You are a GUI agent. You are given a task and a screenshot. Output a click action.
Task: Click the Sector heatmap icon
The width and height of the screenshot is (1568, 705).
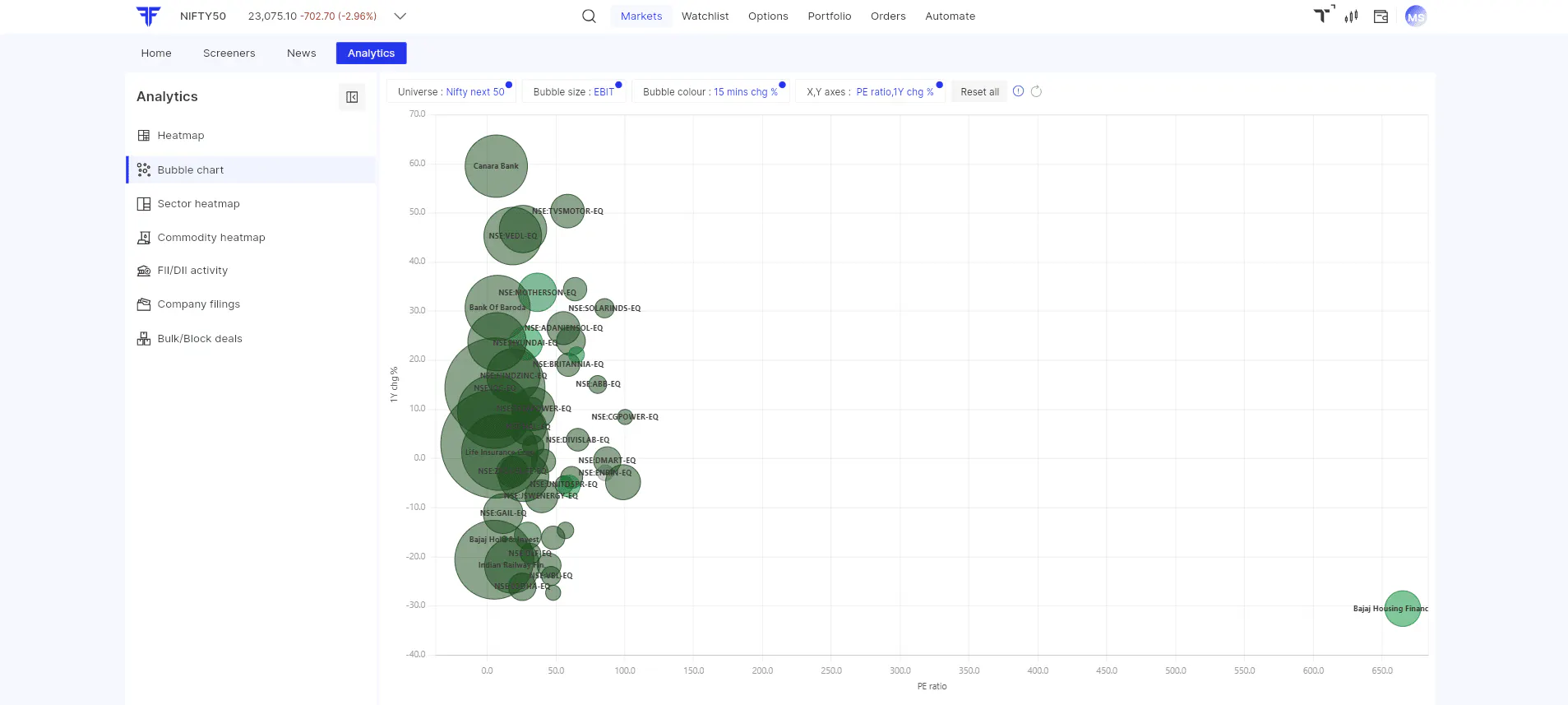click(144, 204)
